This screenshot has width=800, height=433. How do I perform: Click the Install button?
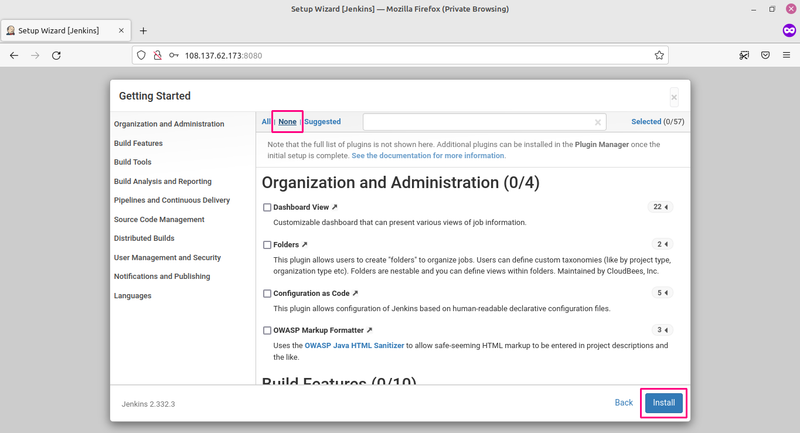tap(663, 403)
